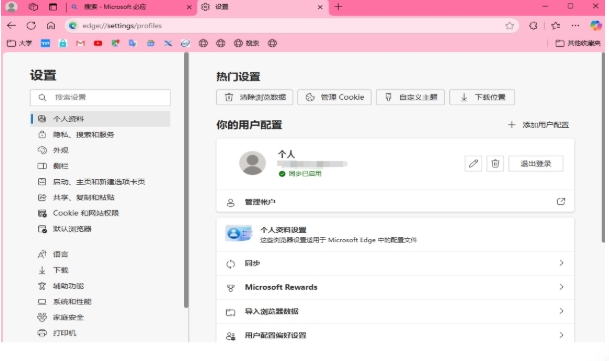
Task: Click the profile avatar in title bar
Action: coord(12,7)
